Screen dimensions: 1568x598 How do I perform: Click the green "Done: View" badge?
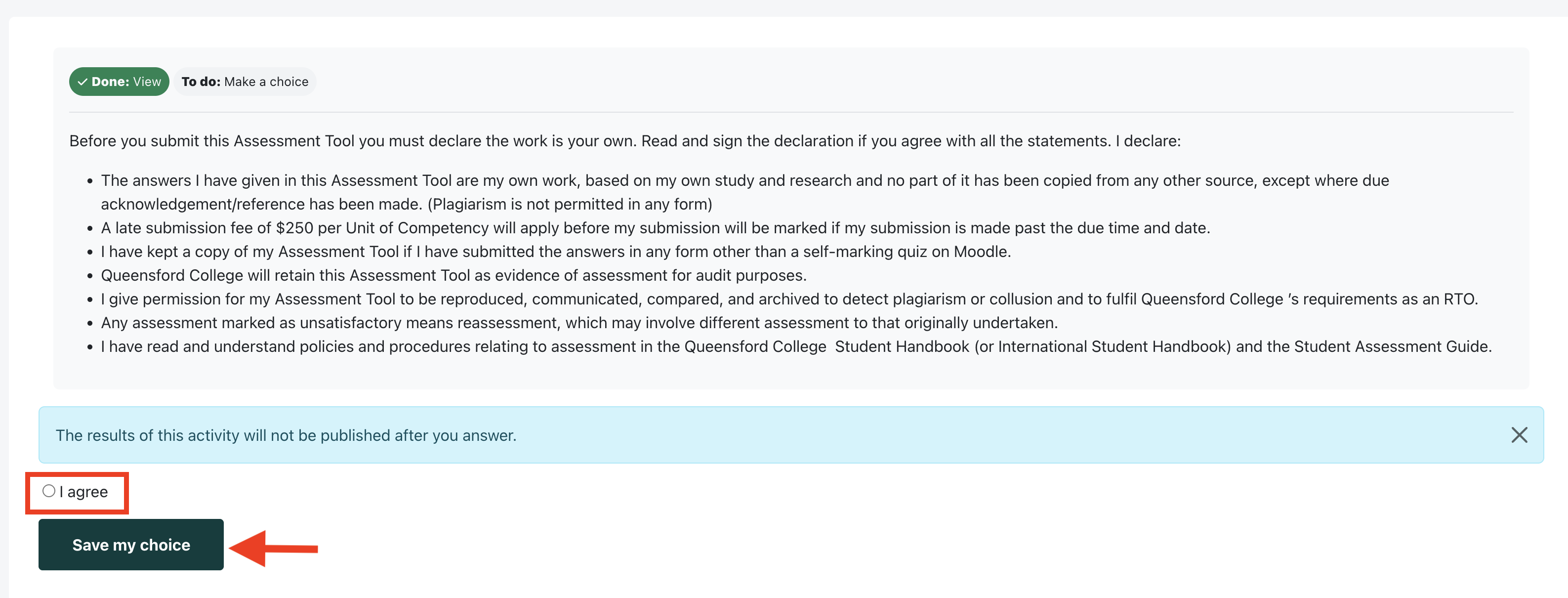point(120,82)
